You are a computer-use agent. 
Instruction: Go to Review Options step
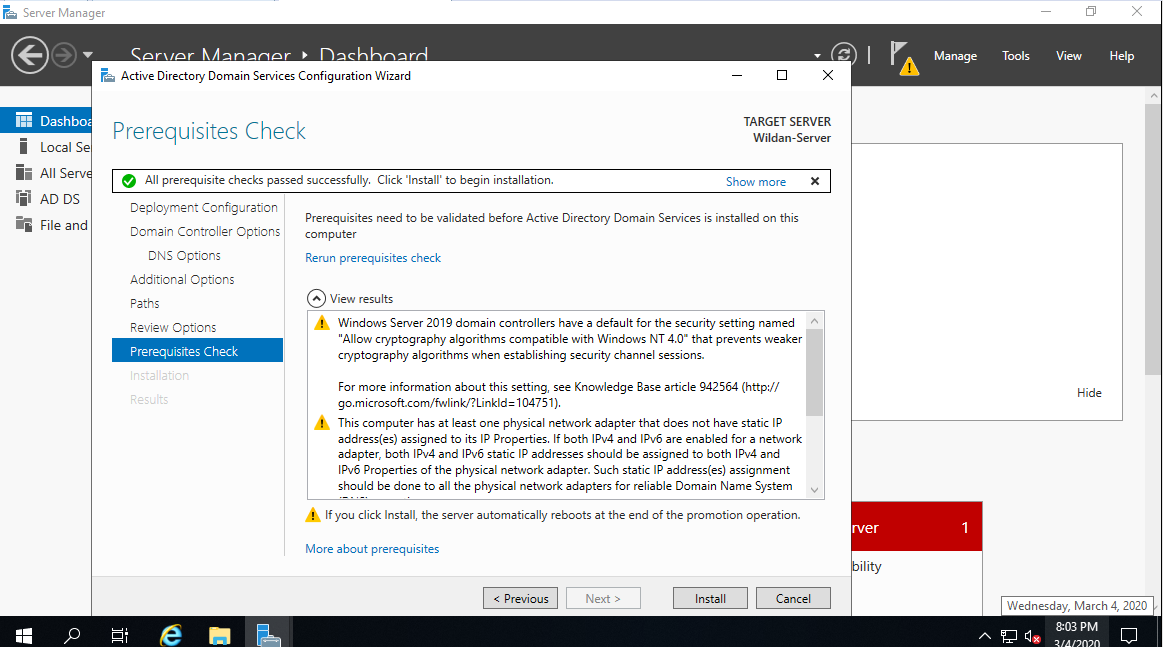click(x=173, y=327)
